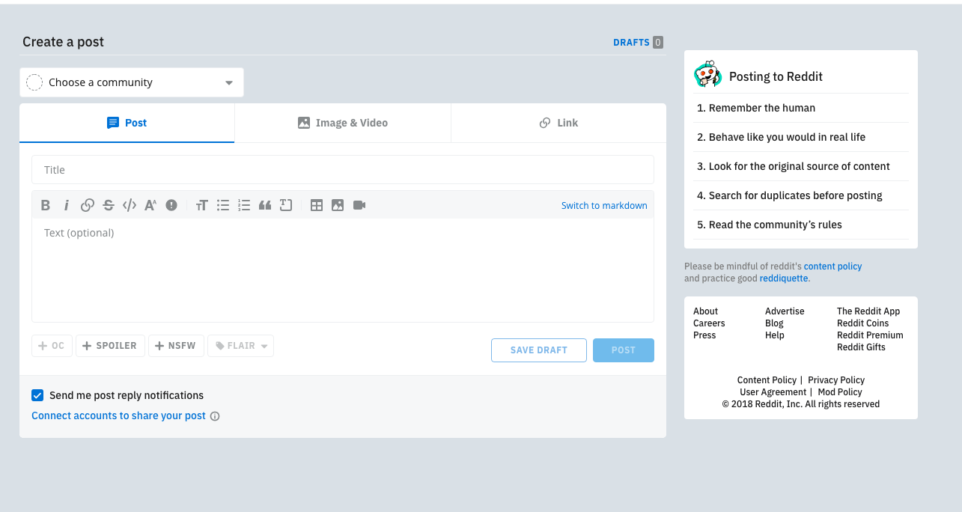Open the Reddit Premium link

[870, 335]
